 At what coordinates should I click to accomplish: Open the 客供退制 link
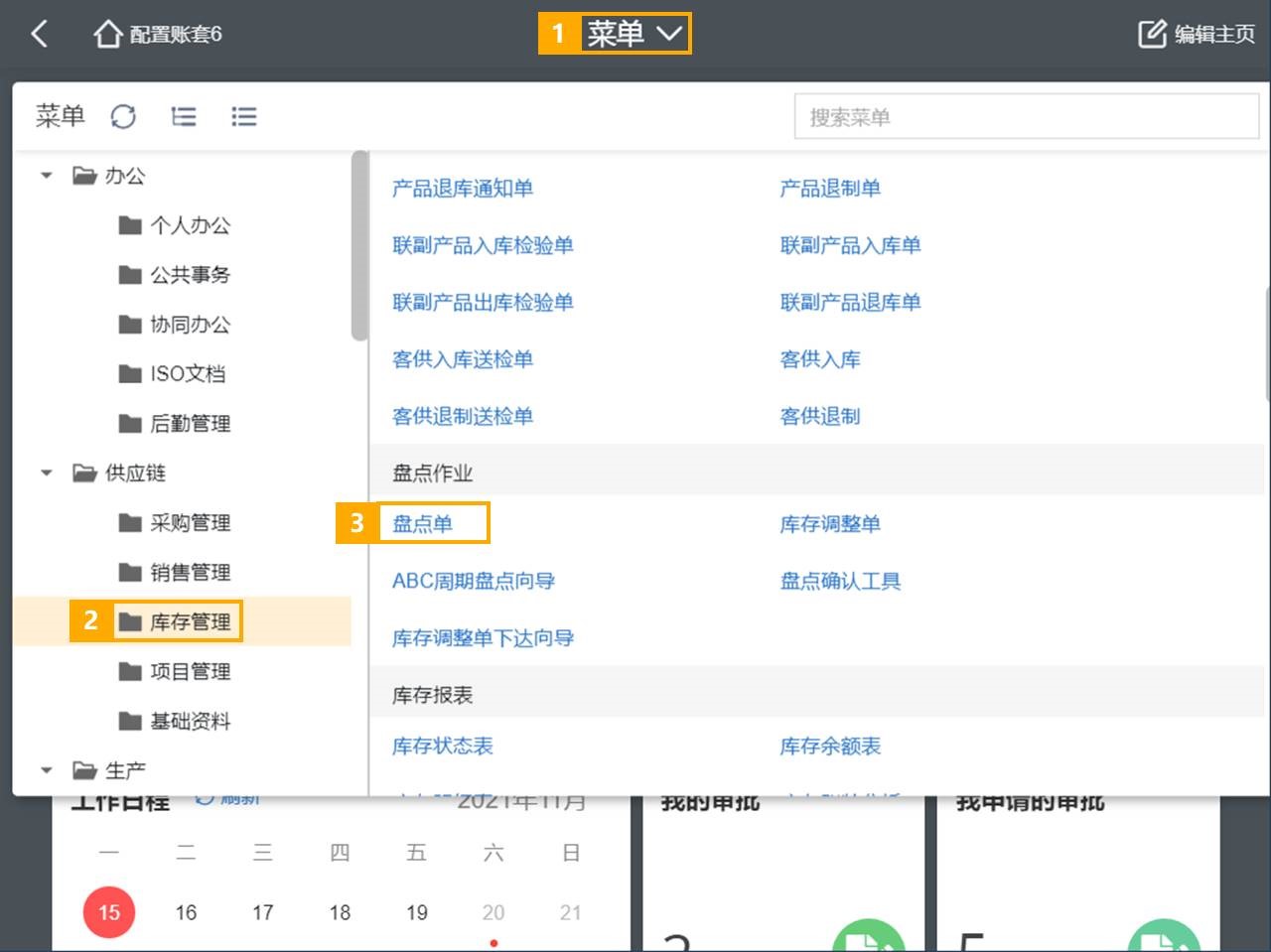coord(820,417)
